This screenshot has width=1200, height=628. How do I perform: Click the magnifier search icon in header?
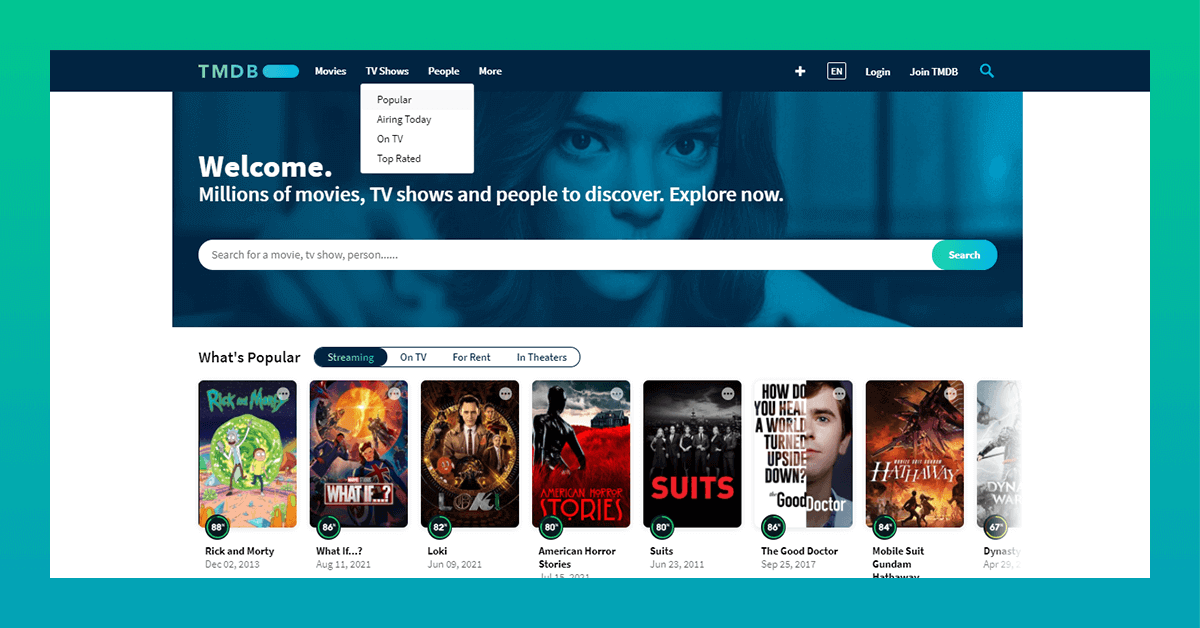tap(987, 71)
